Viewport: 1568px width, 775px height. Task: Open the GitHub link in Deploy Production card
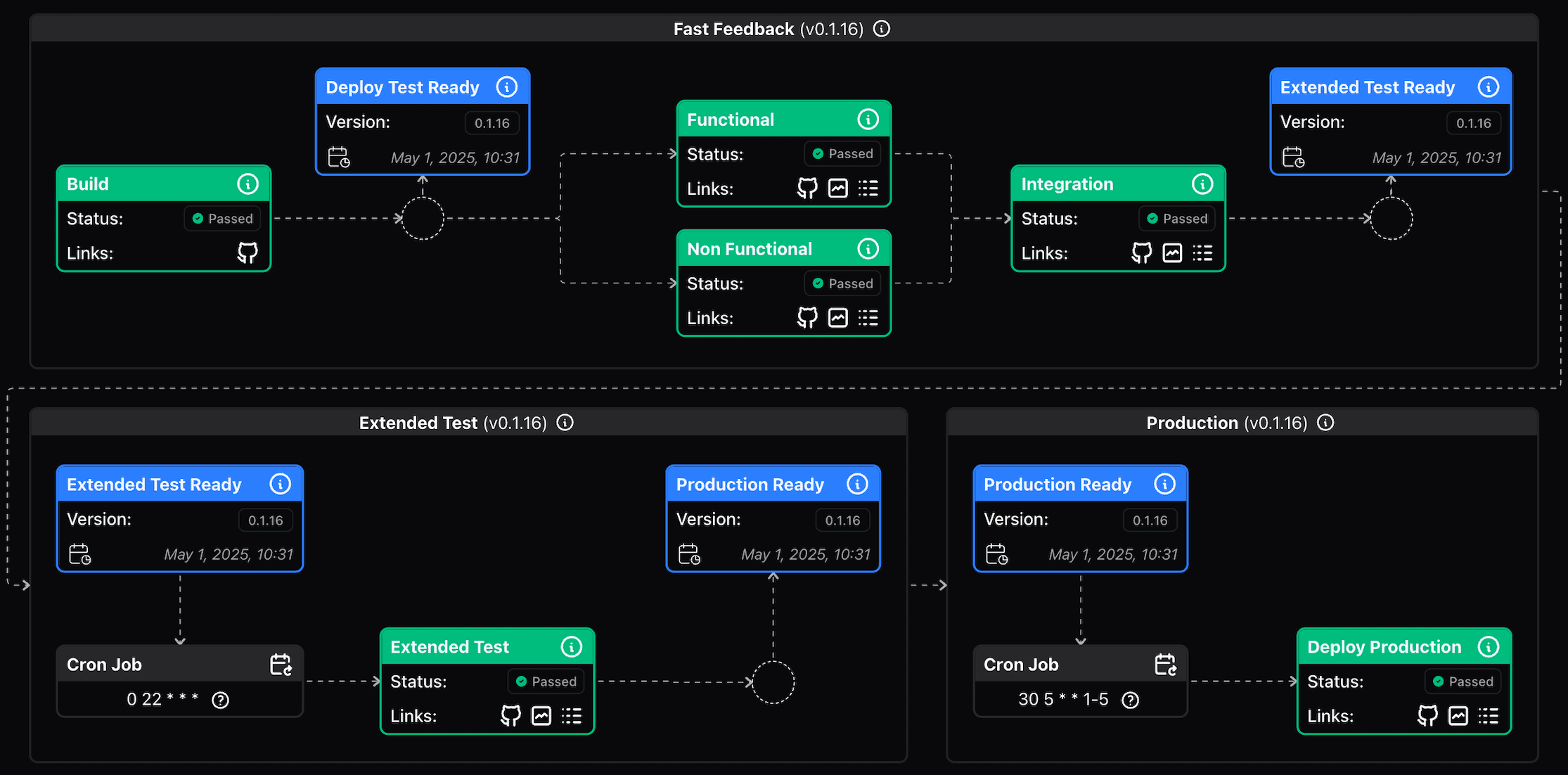[1427, 716]
